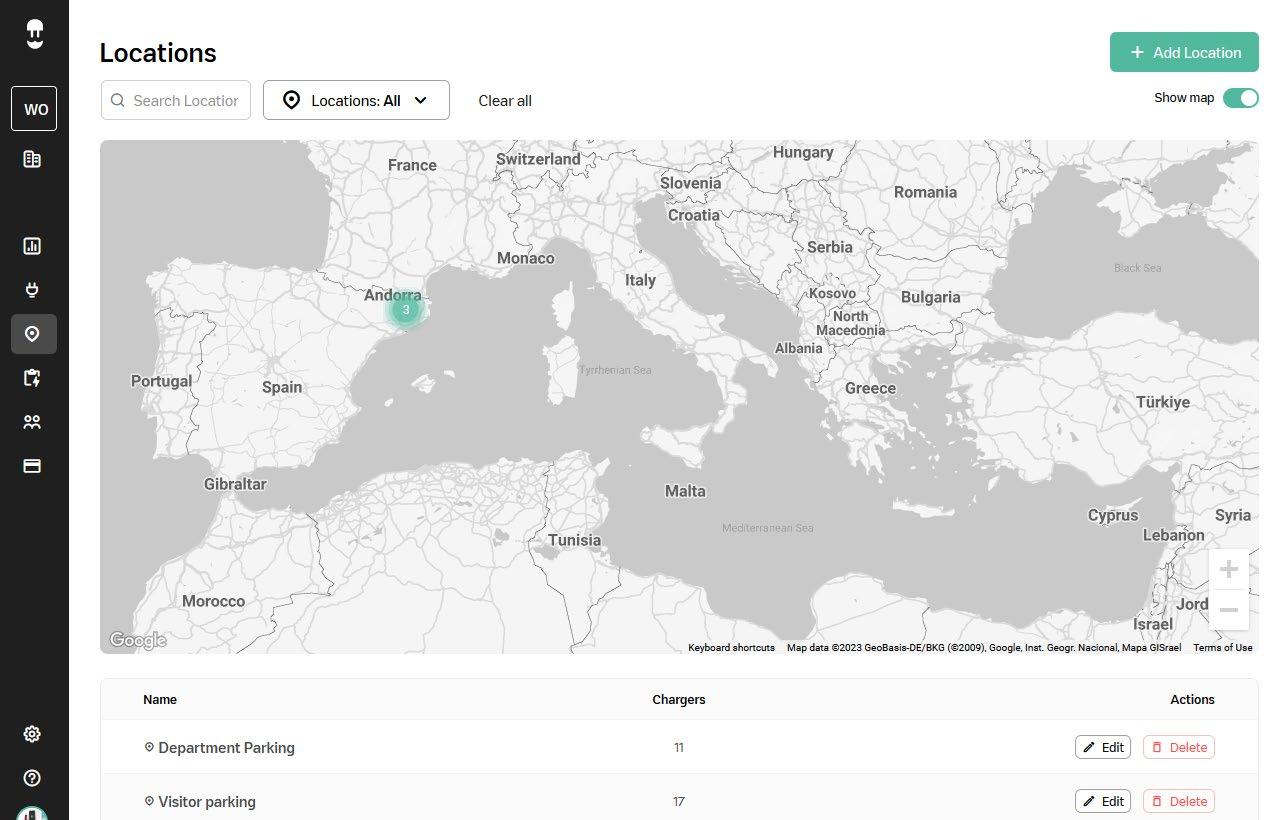This screenshot has width=1267, height=820.
Task: Open the building organization icon in sidebar
Action: click(32, 159)
